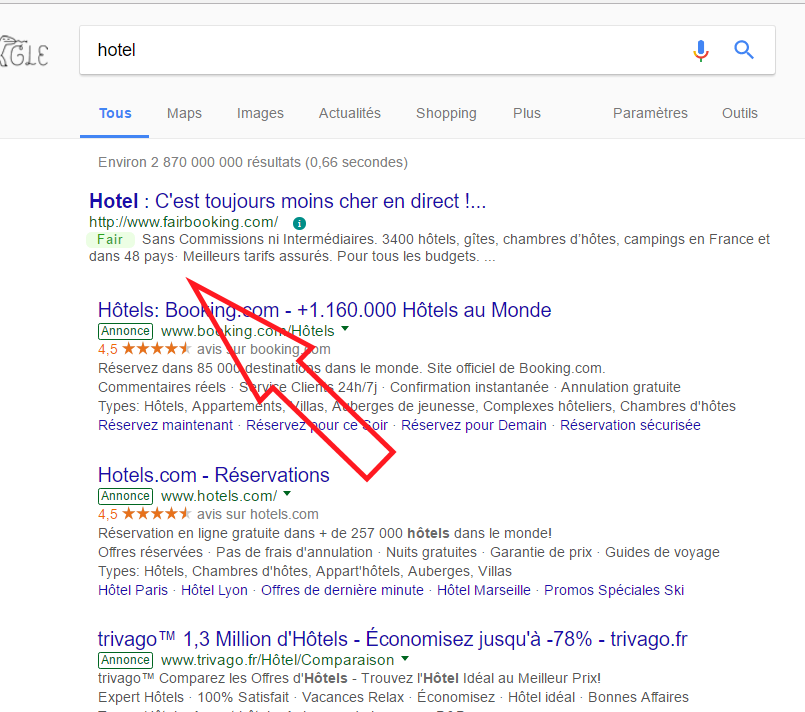
Task: Click 'Garantie de prix' text
Action: pos(541,552)
